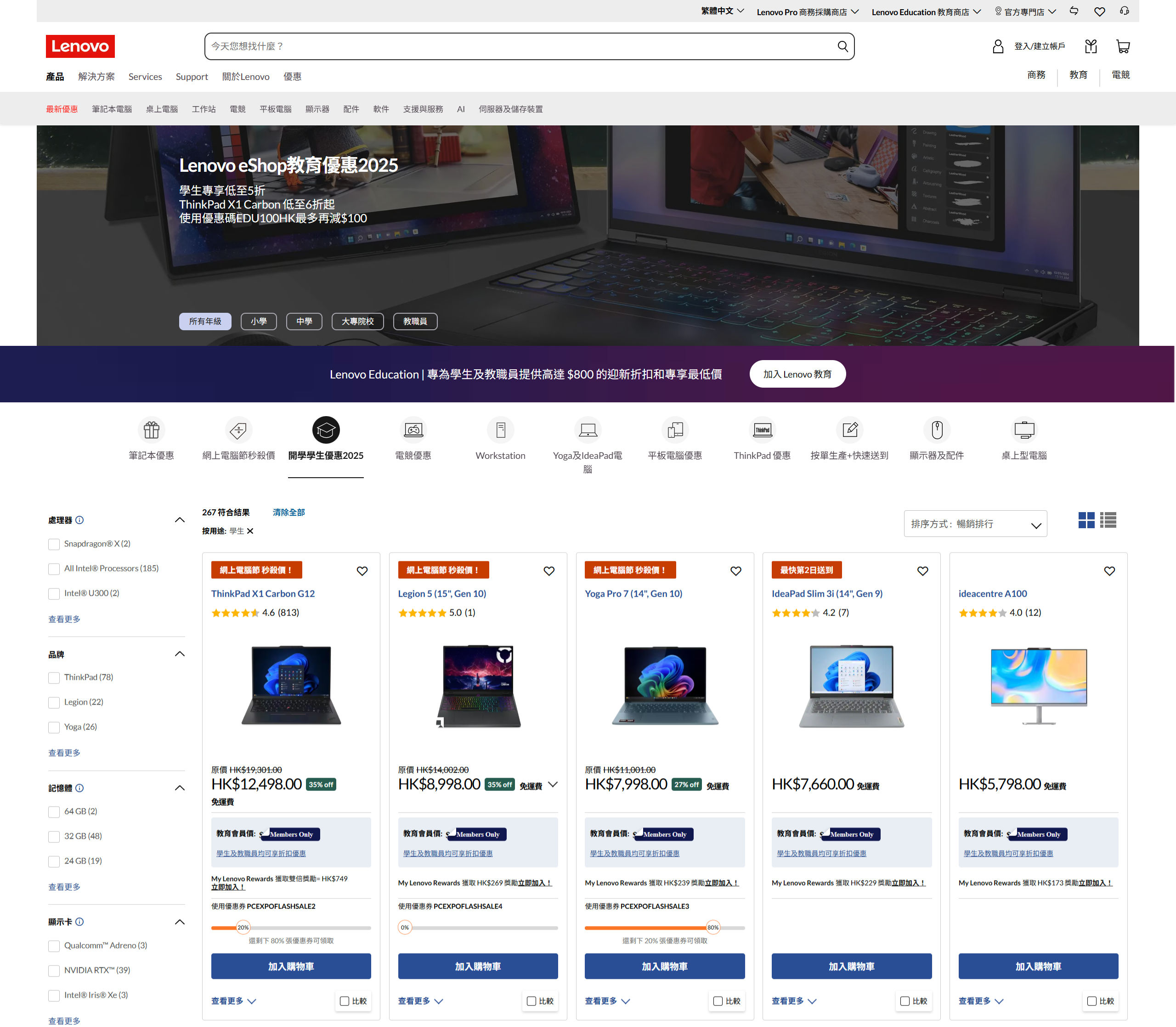Click the Lenovo logo
Image resolution: width=1176 pixels, height=1027 pixels.
point(80,46)
